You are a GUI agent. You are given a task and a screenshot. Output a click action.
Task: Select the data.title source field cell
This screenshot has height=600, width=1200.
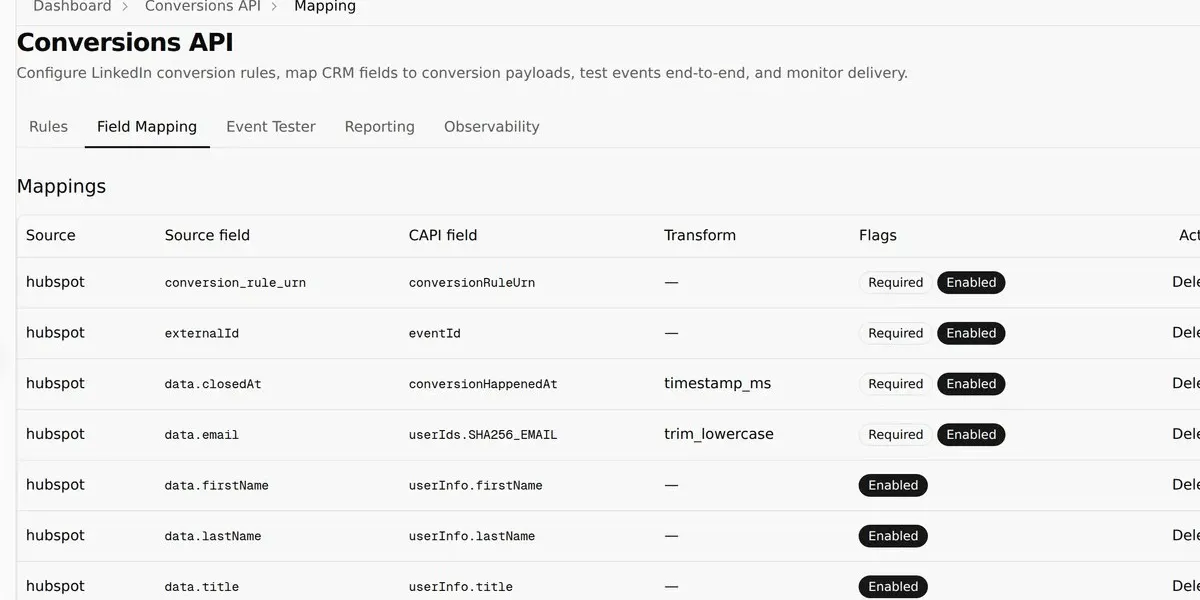[202, 587]
